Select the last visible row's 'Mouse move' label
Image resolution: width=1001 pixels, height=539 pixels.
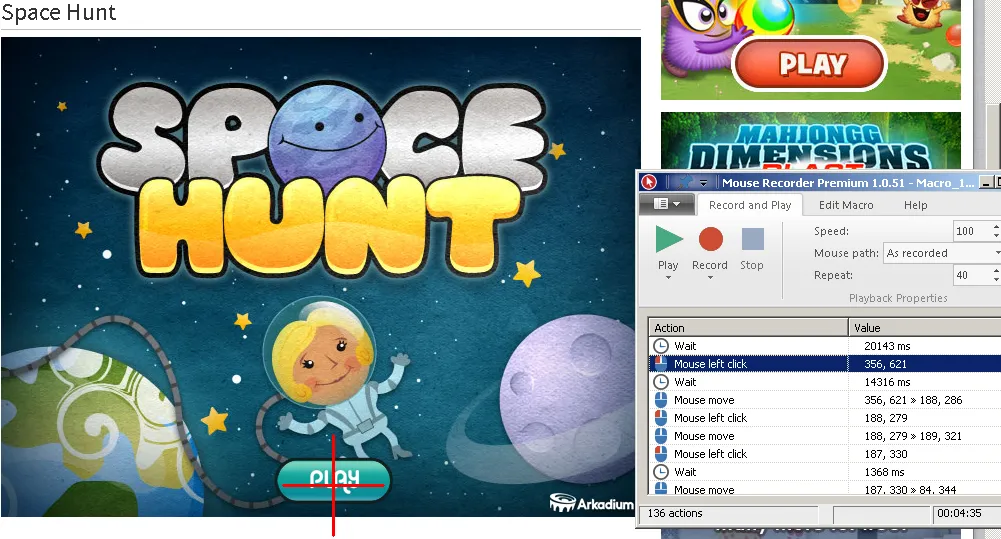pos(704,490)
